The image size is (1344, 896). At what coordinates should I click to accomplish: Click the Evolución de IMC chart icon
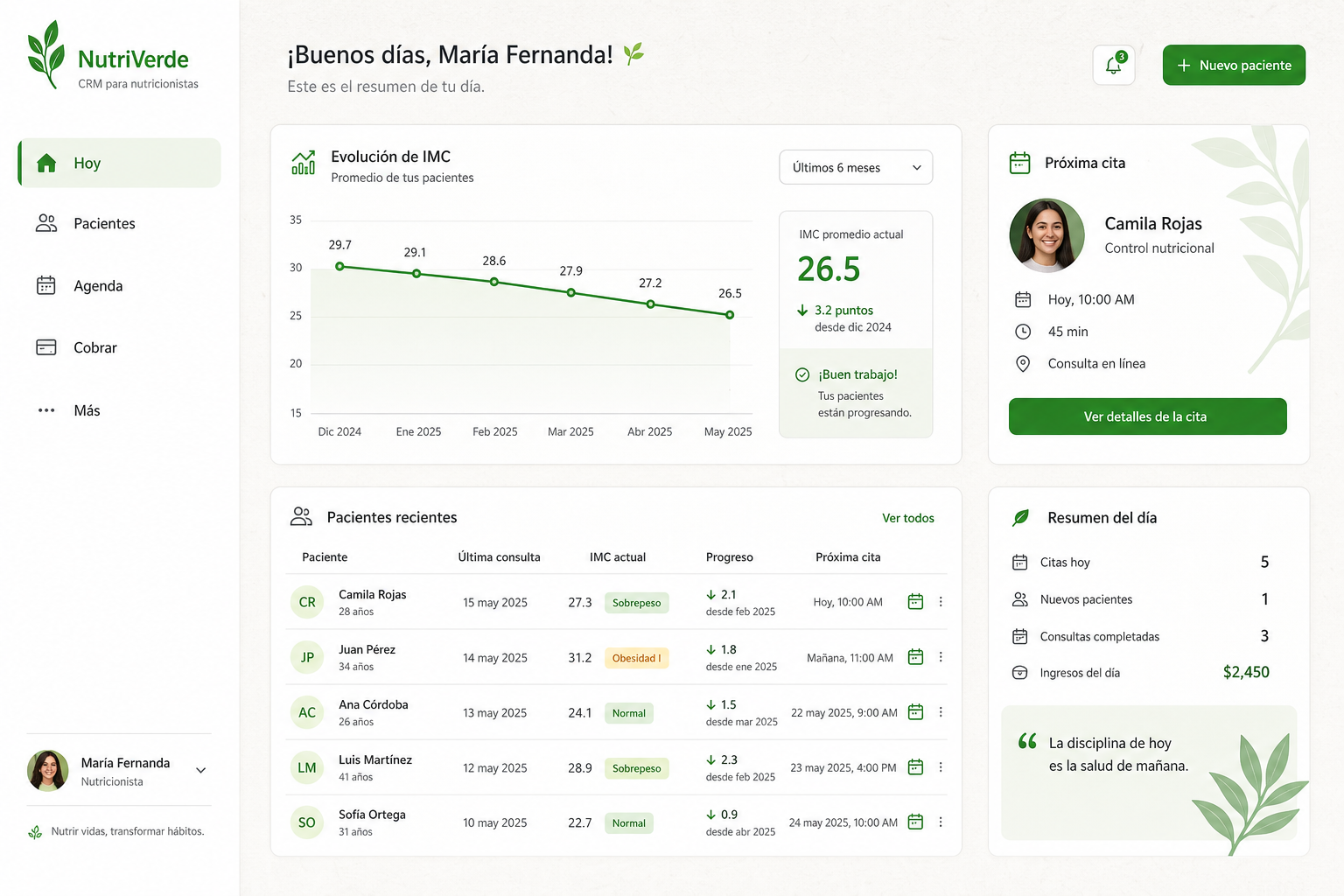(x=304, y=163)
